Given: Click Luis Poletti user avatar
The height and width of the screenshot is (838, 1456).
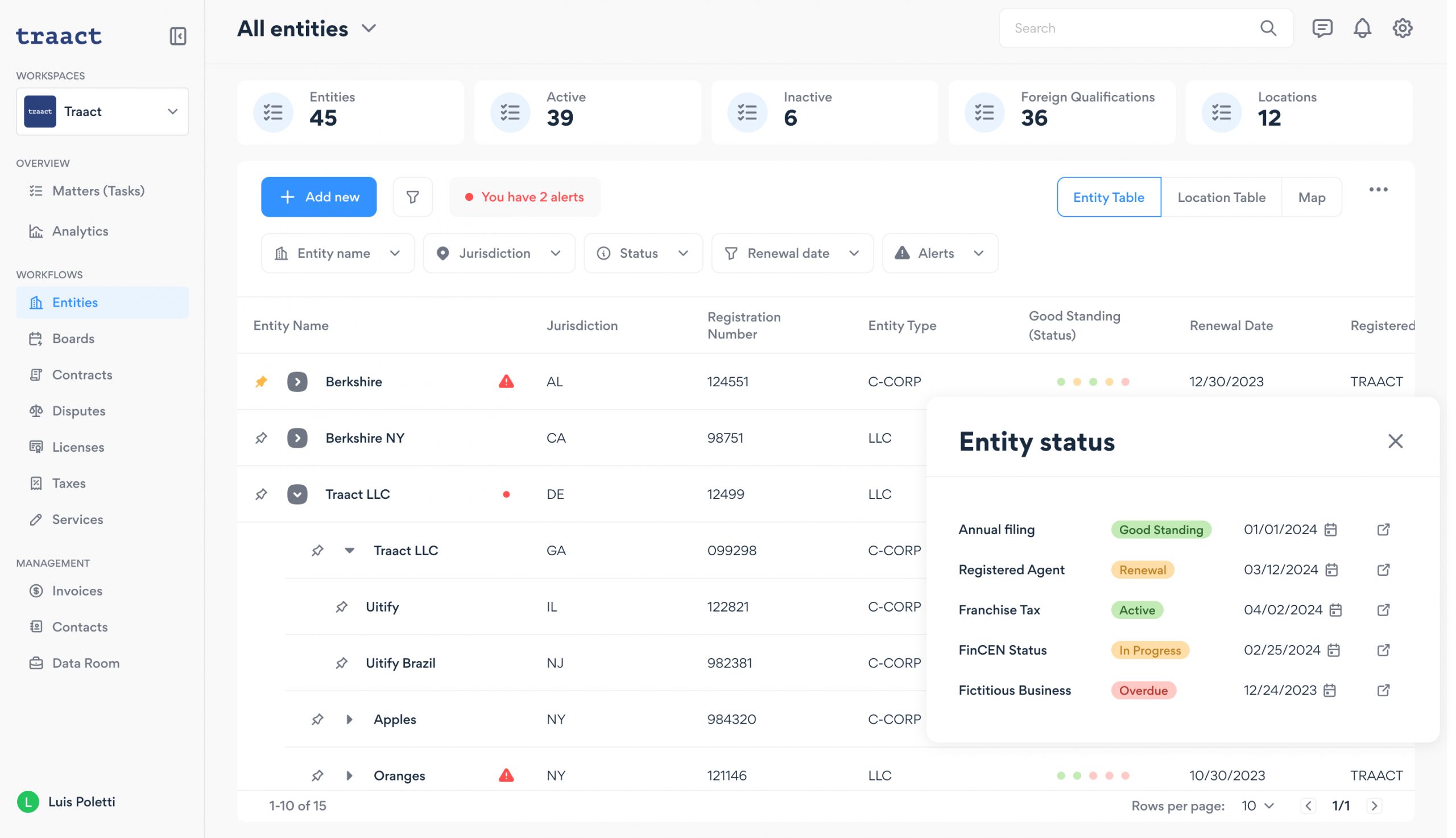Looking at the screenshot, I should click(28, 802).
